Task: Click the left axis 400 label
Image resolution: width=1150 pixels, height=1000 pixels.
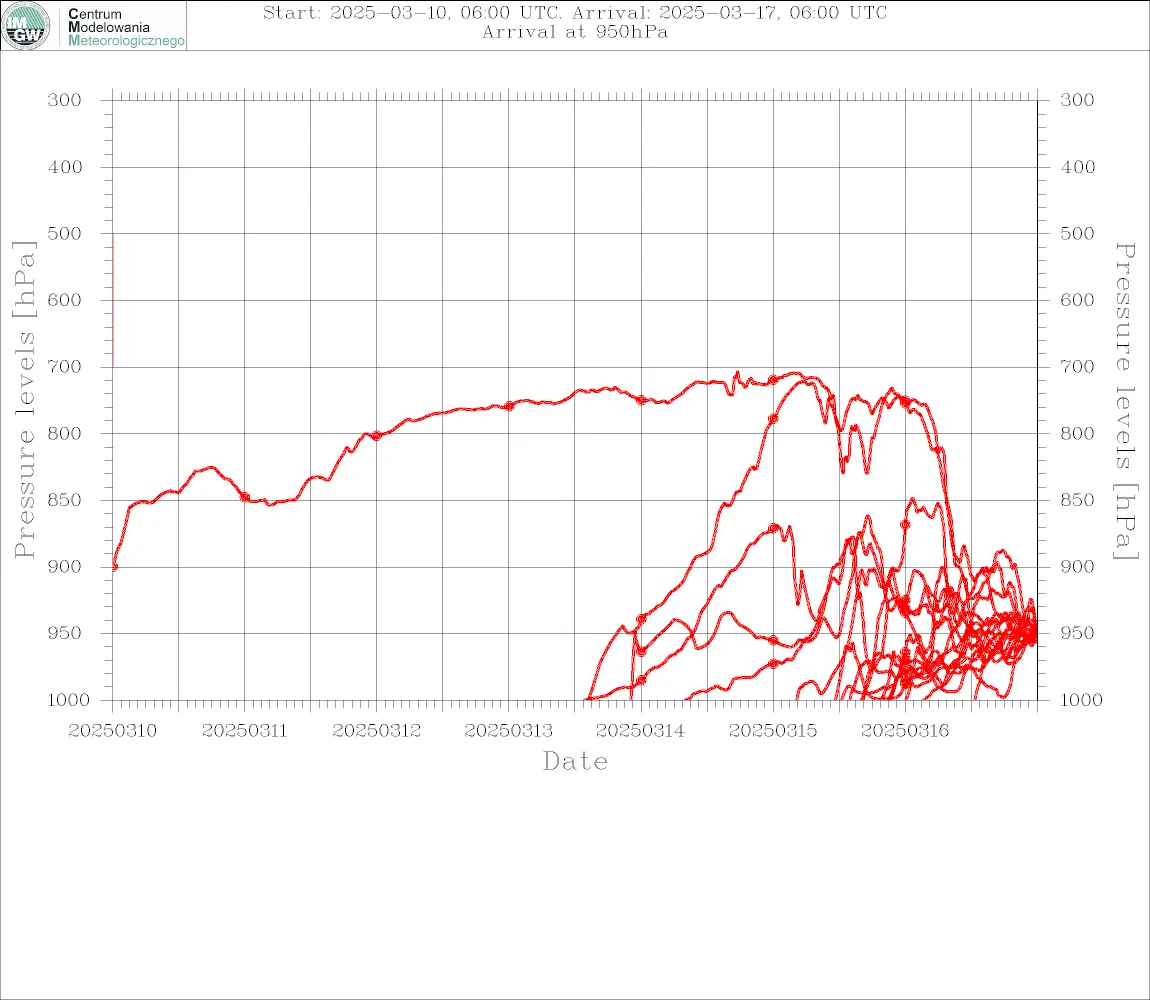Action: 65,167
